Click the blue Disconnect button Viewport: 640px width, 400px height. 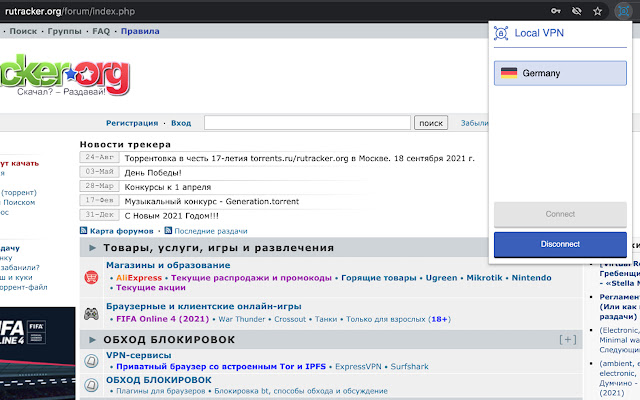pyautogui.click(x=560, y=244)
